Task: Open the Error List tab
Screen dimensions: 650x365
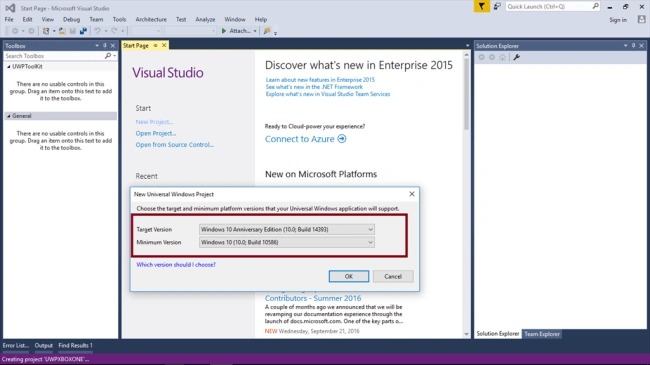Action: [16, 346]
